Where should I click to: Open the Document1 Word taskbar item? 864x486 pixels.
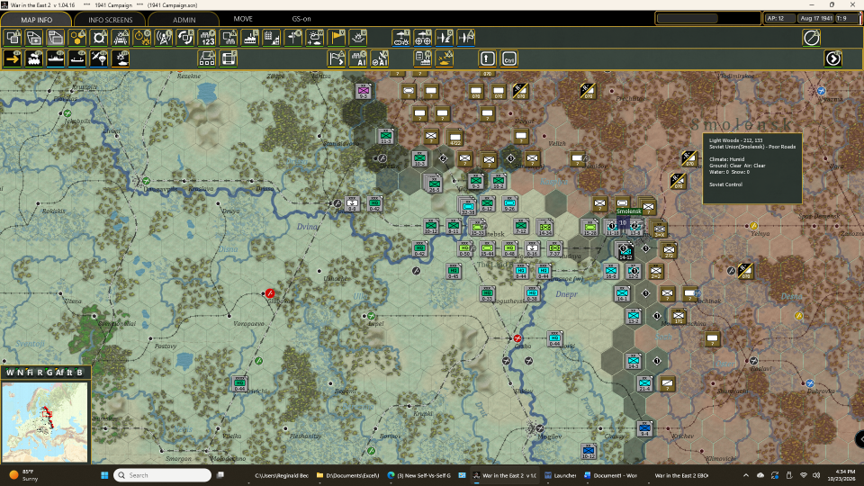610,475
